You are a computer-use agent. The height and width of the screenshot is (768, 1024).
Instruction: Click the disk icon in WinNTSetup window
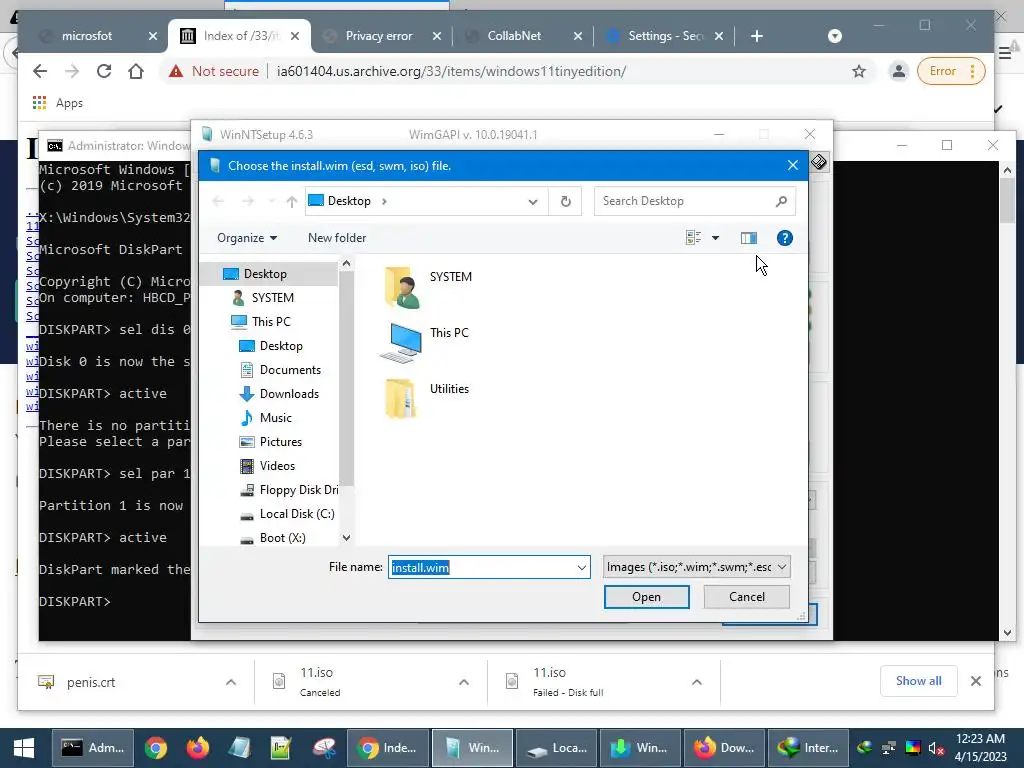coord(819,161)
